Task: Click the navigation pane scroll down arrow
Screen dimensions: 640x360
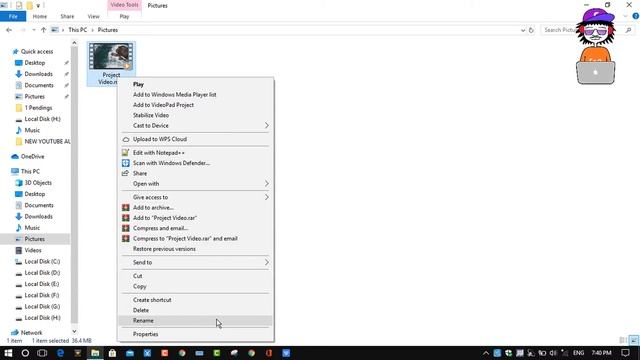Action: [74, 331]
